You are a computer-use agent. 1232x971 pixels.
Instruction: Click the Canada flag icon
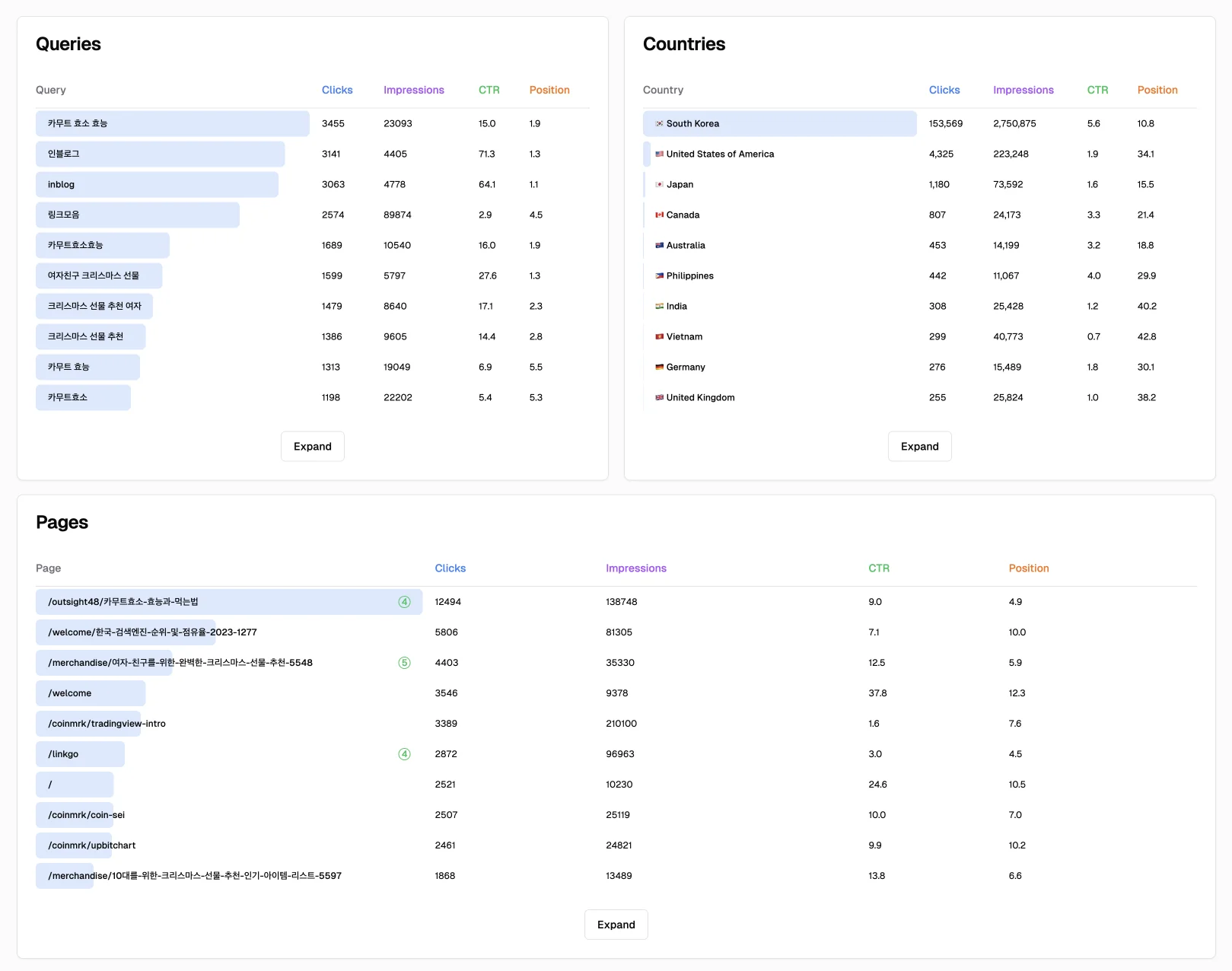point(658,215)
